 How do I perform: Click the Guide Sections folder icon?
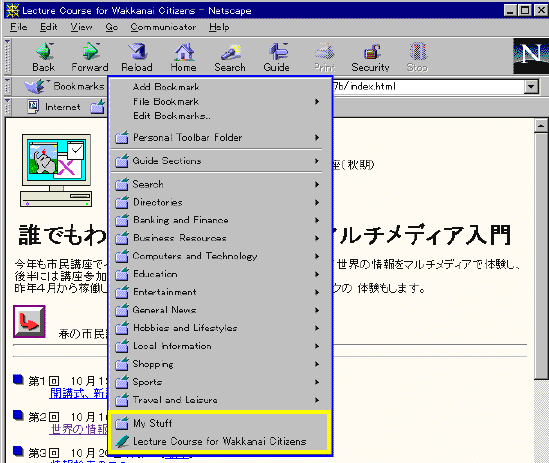coord(122,161)
